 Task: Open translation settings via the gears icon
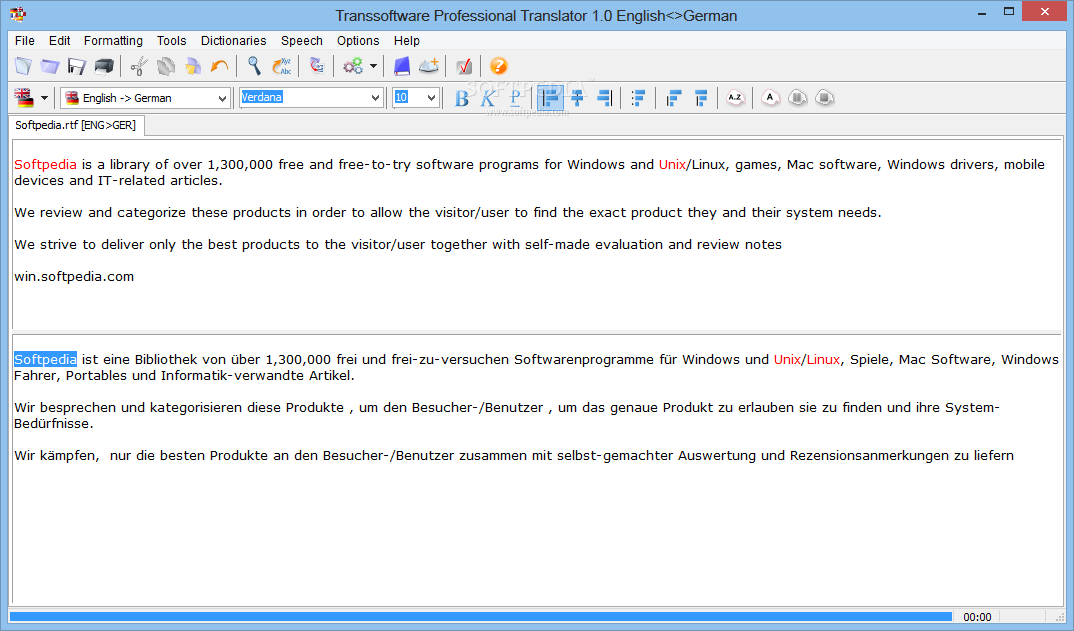tap(353, 66)
